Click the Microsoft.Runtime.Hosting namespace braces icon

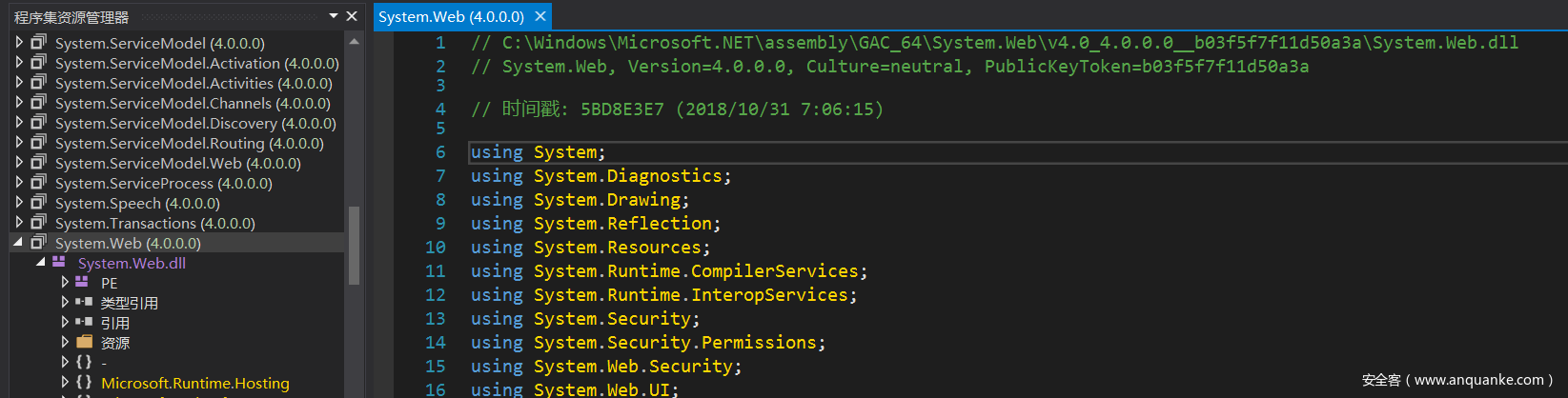(84, 383)
